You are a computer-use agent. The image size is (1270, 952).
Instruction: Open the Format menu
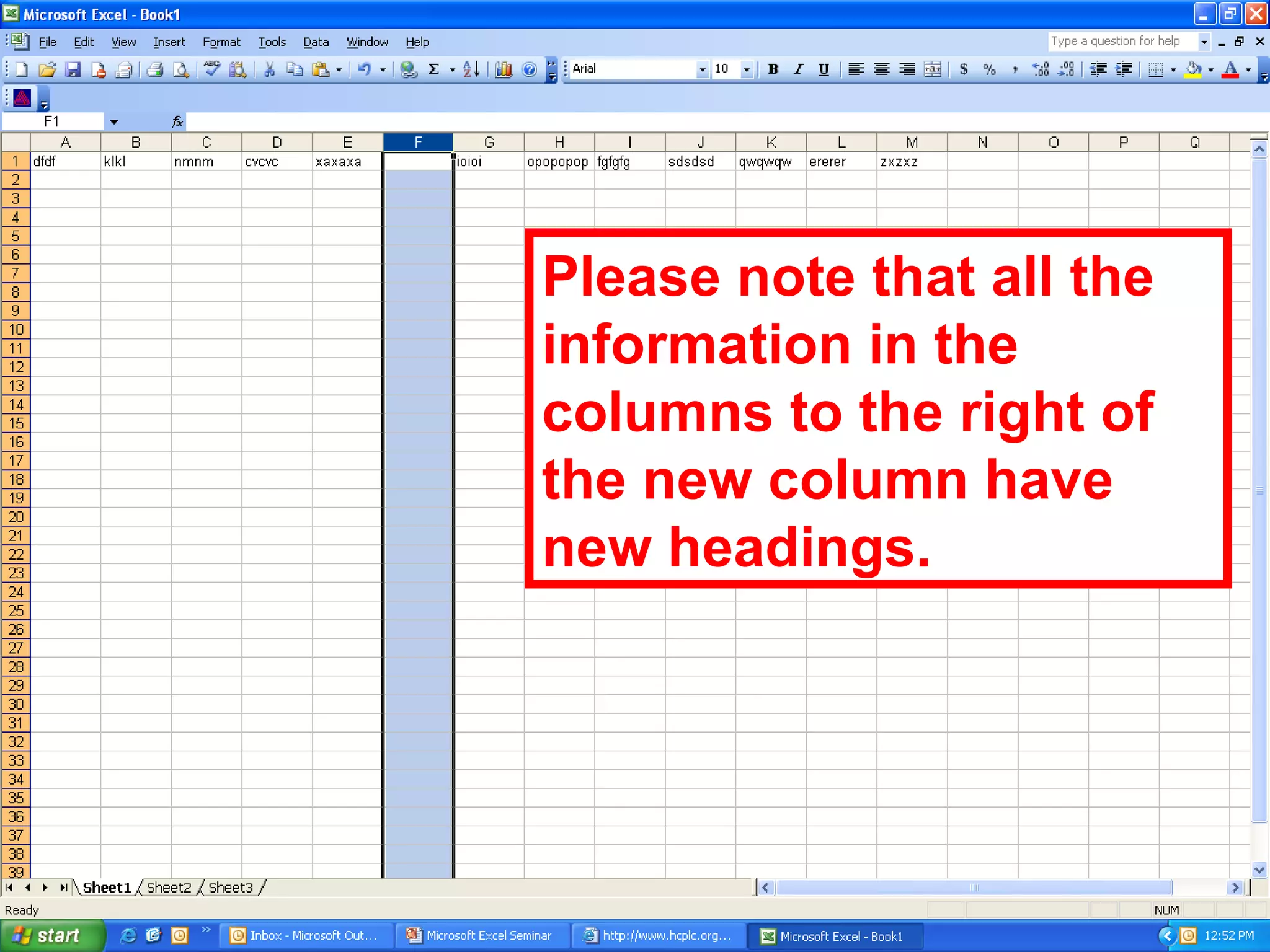(x=221, y=42)
